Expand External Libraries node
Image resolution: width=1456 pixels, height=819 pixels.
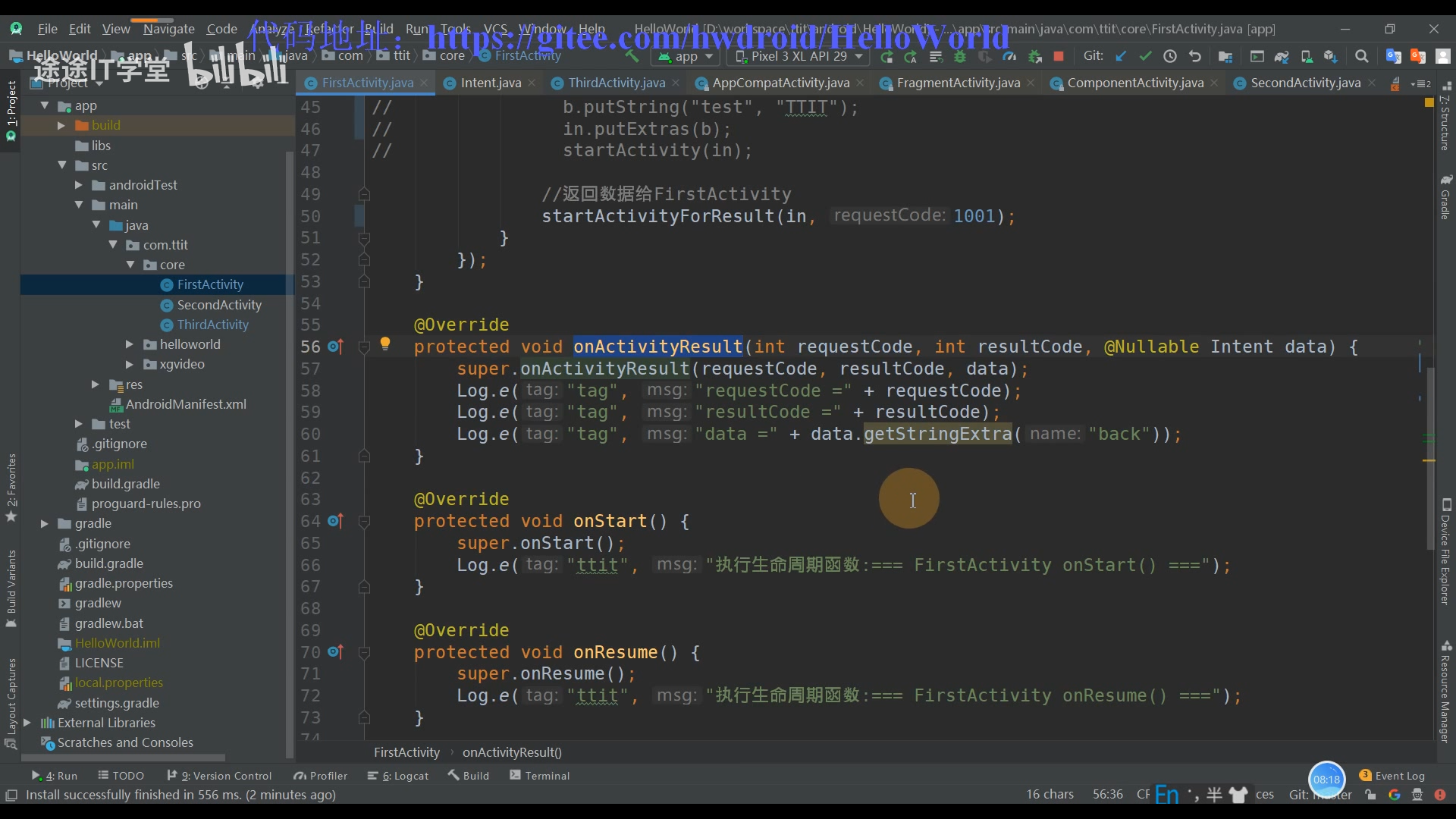click(x=27, y=723)
